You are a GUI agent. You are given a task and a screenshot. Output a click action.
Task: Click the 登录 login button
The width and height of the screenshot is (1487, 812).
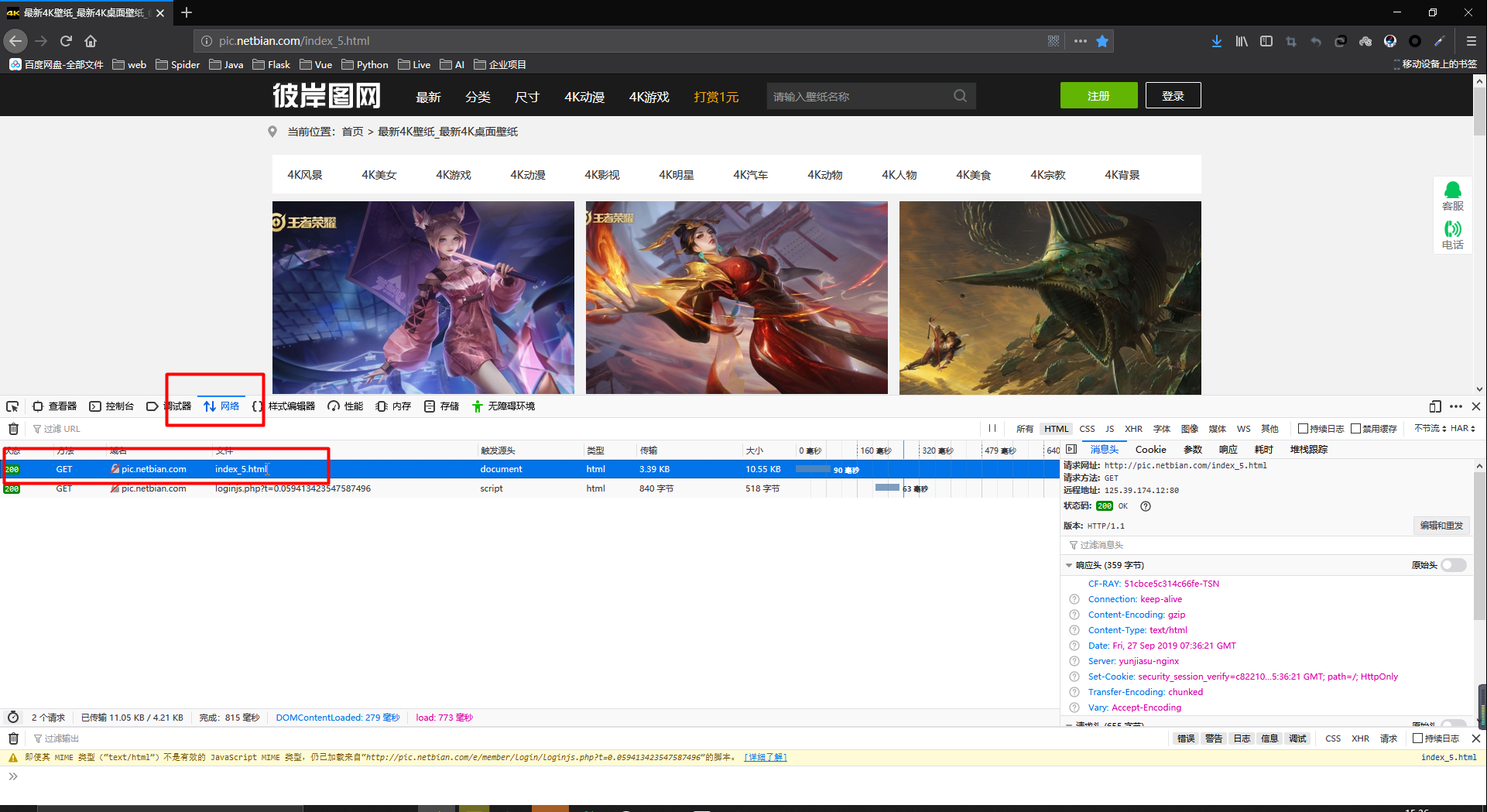1173,96
